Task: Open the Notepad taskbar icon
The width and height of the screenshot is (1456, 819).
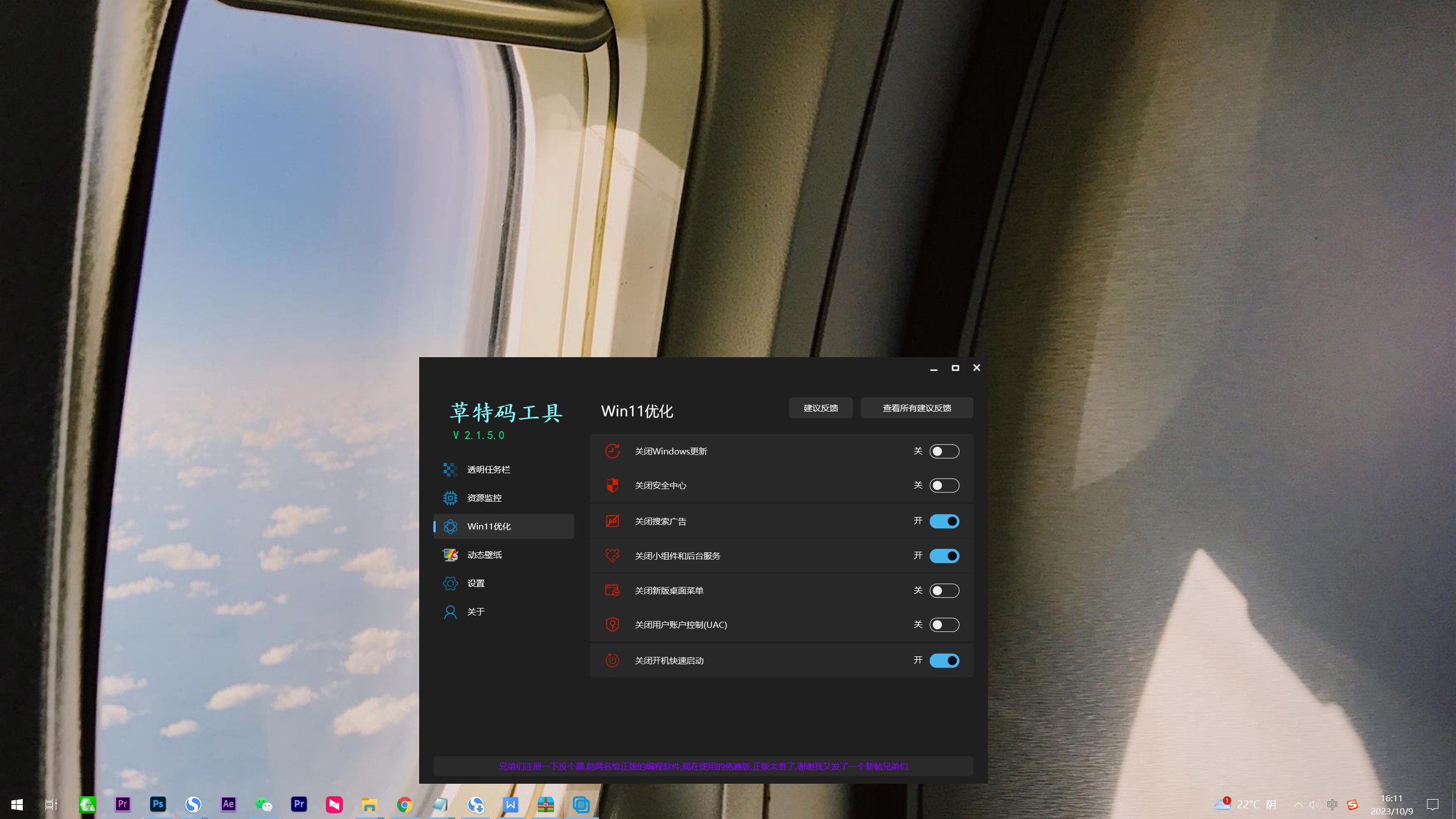Action: [440, 804]
